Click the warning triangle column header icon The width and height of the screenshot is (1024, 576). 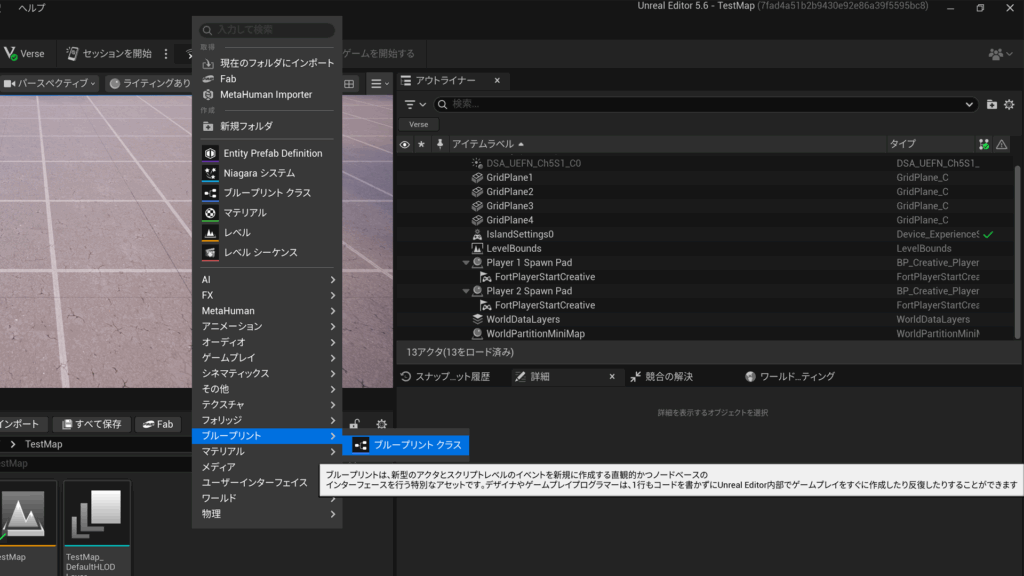[1001, 144]
